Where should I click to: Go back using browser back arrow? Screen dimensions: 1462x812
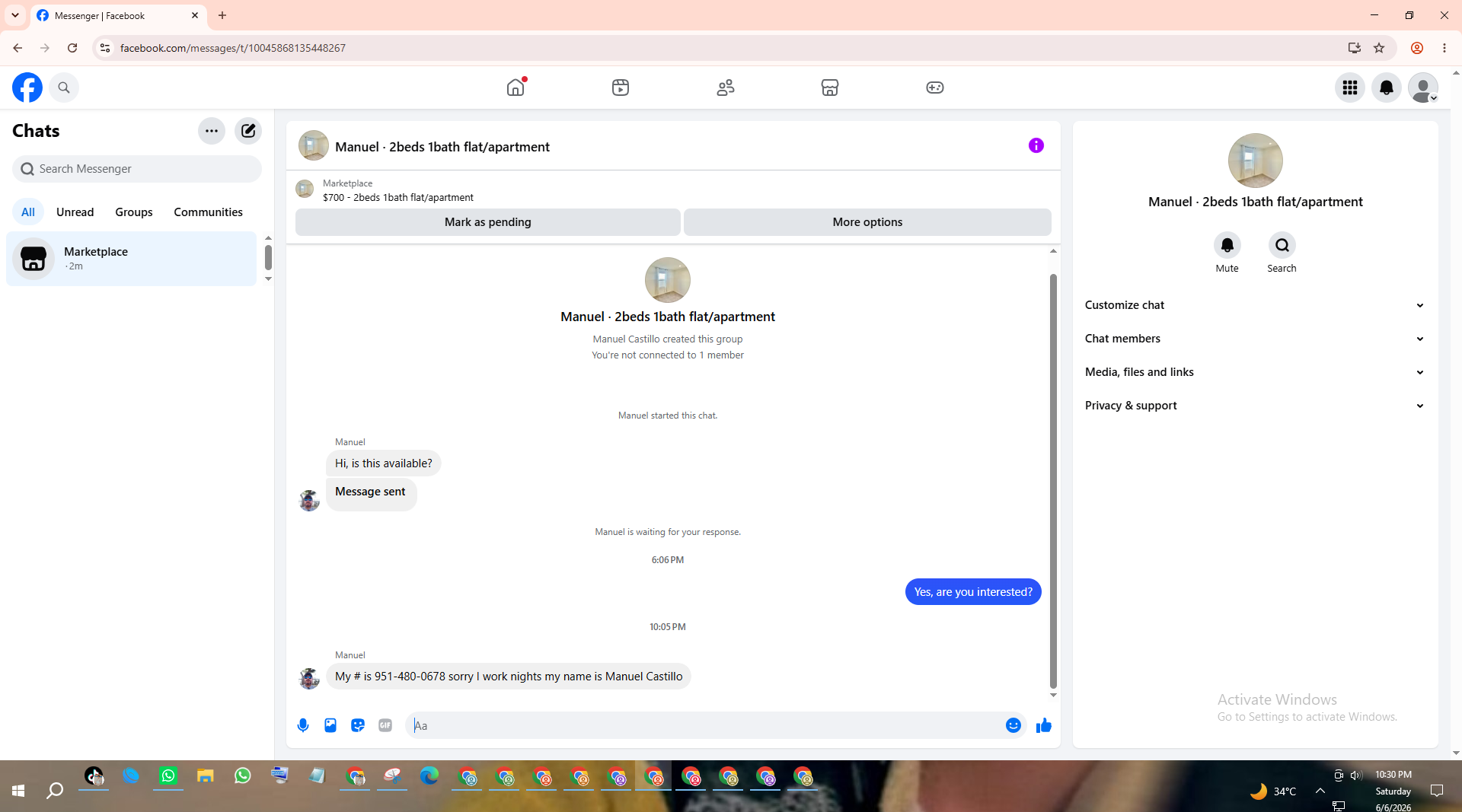(x=18, y=48)
